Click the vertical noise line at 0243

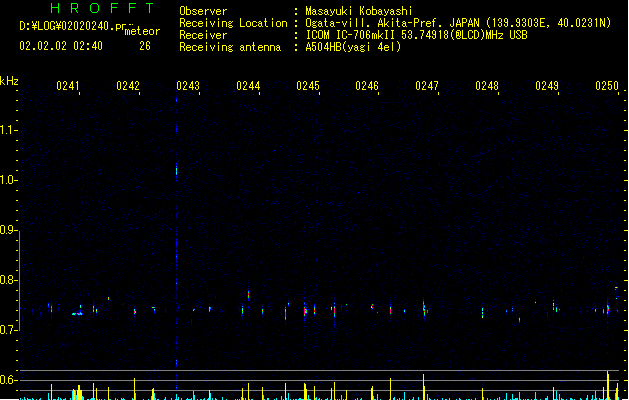pos(177,243)
